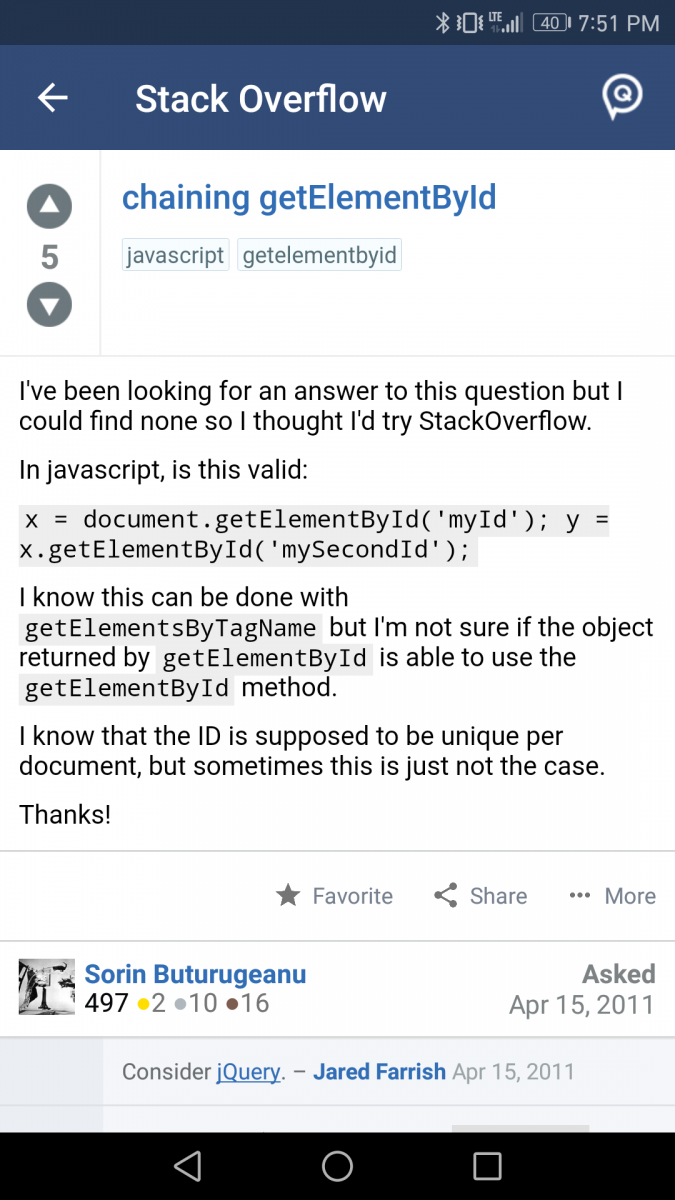Screen dimensions: 675x1200
Task: Tap the Favorite star icon
Action: (288, 896)
